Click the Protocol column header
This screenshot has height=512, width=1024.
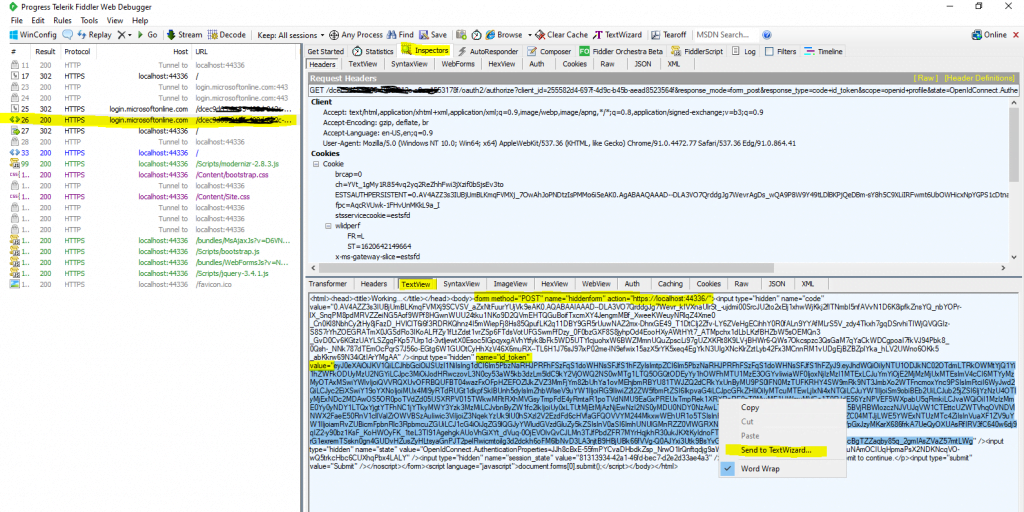[x=77, y=52]
